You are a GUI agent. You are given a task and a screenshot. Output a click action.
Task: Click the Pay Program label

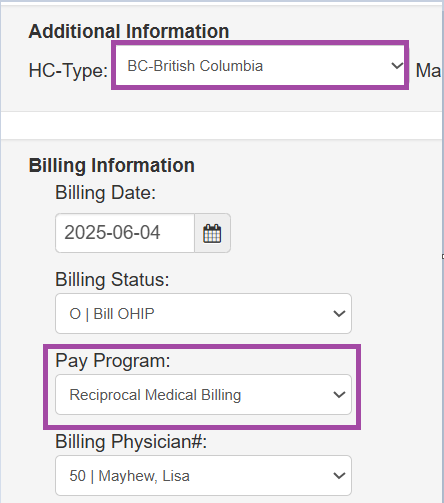113,361
